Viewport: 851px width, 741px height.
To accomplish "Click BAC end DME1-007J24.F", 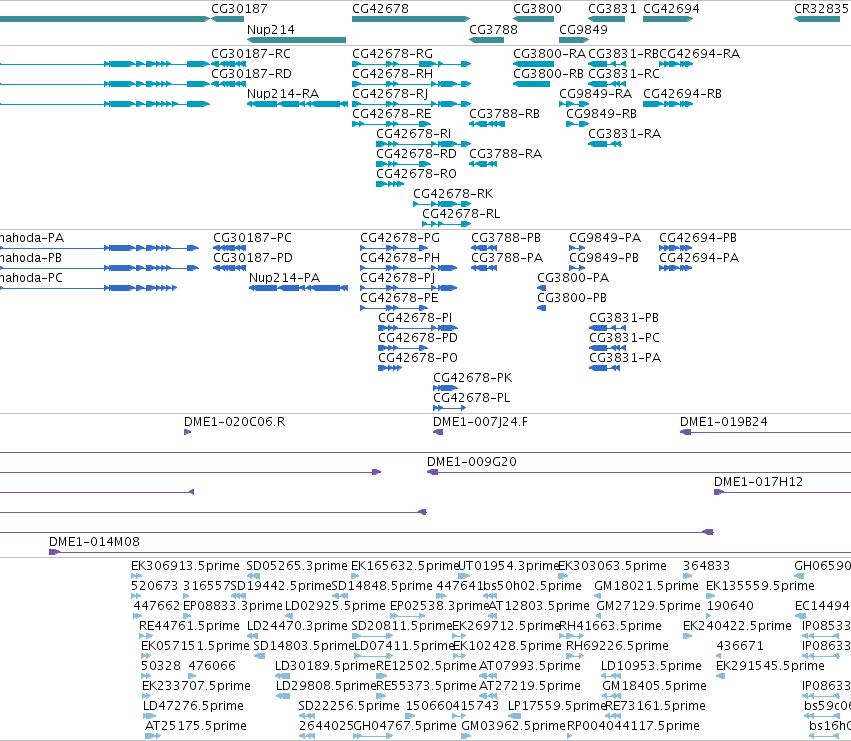I will click(480, 422).
